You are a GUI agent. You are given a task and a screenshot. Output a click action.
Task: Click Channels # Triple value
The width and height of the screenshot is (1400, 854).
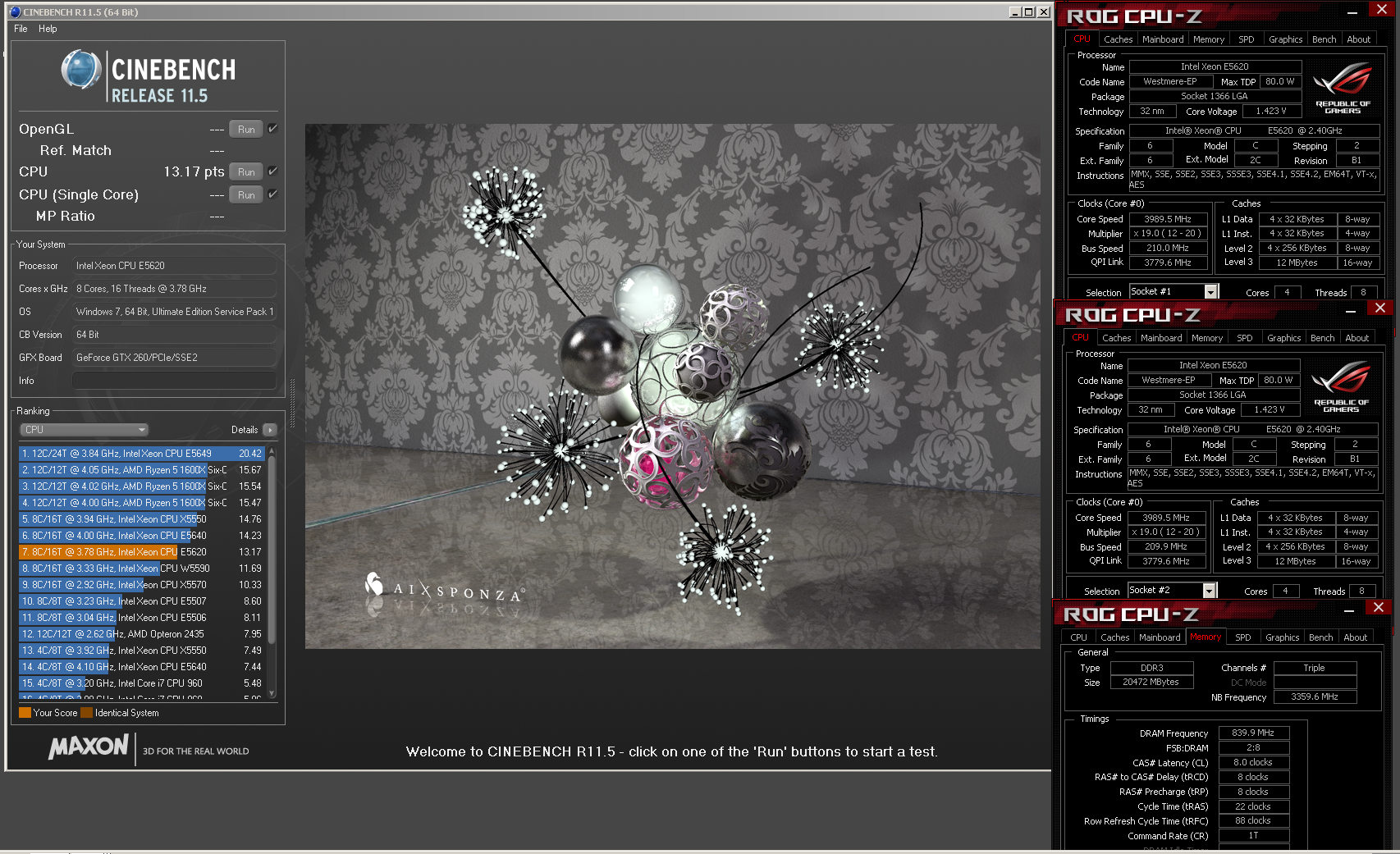pos(1314,669)
